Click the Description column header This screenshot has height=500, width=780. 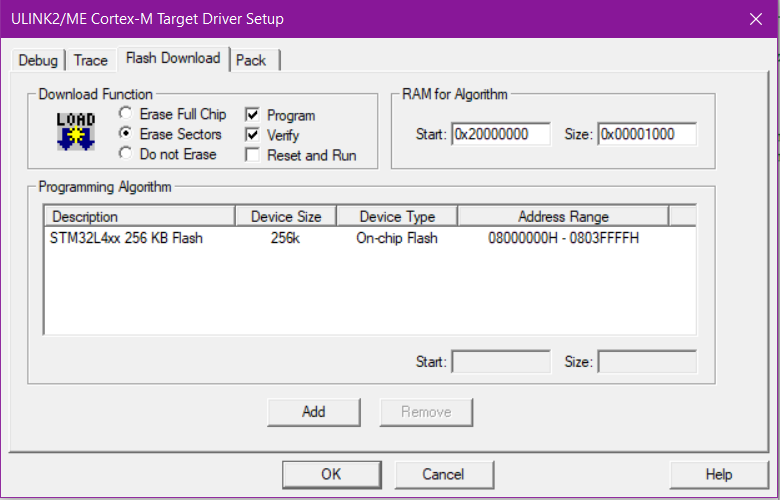tap(140, 216)
